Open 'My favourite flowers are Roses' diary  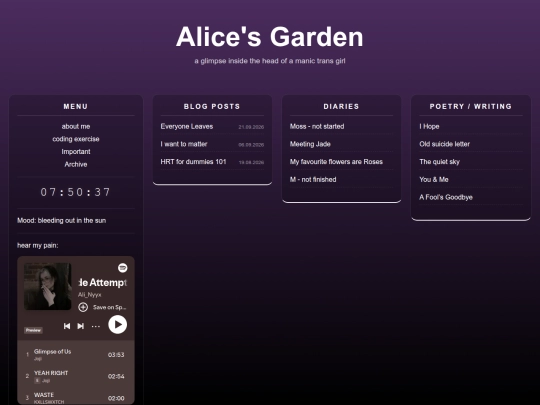click(x=336, y=162)
